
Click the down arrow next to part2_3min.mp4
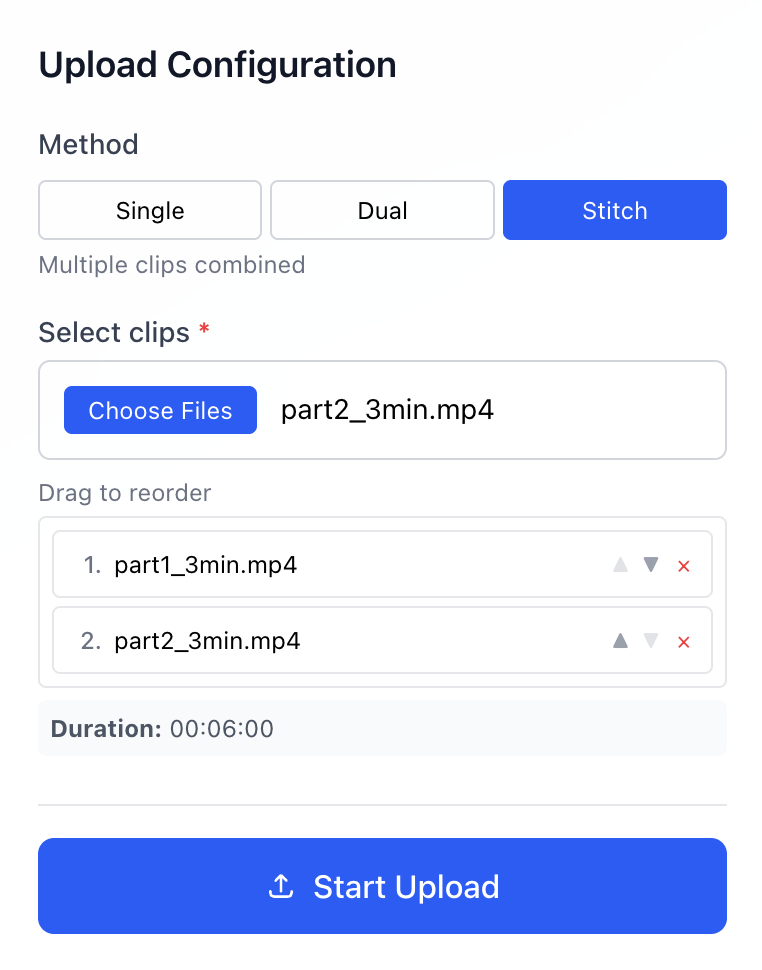tap(651, 641)
